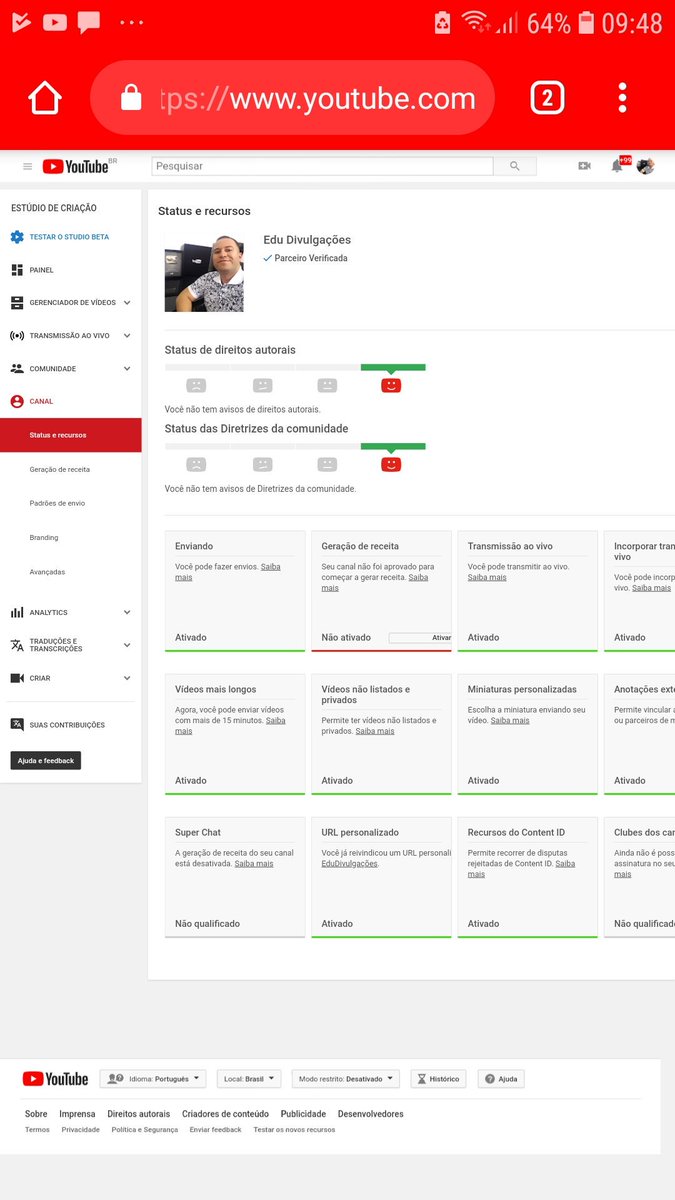Click the upload video camera icon
The height and width of the screenshot is (1200, 675).
point(584,166)
